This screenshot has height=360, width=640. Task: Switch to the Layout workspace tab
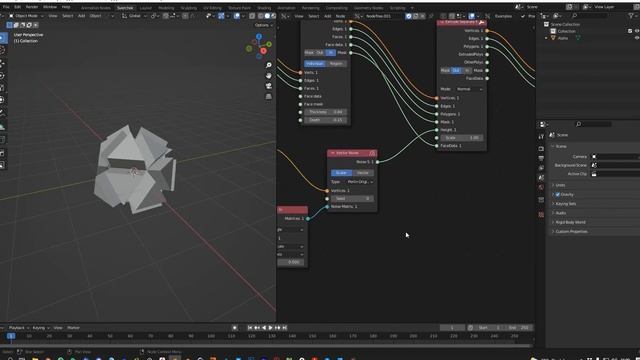coord(145,8)
